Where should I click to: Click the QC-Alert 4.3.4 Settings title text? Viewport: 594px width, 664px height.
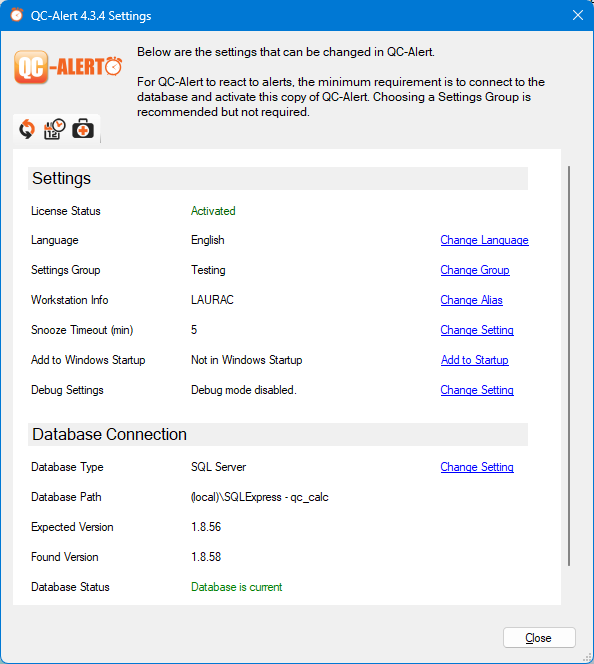pyautogui.click(x=91, y=16)
